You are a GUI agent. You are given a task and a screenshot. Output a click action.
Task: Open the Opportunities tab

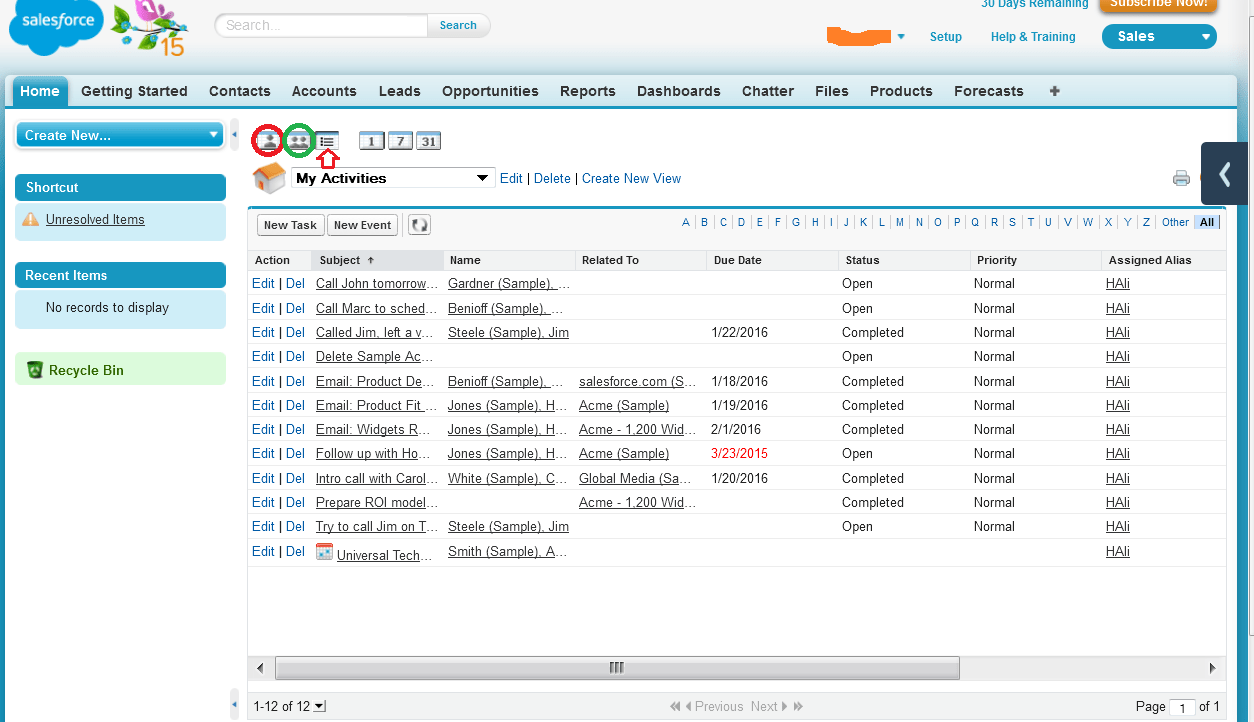(490, 91)
